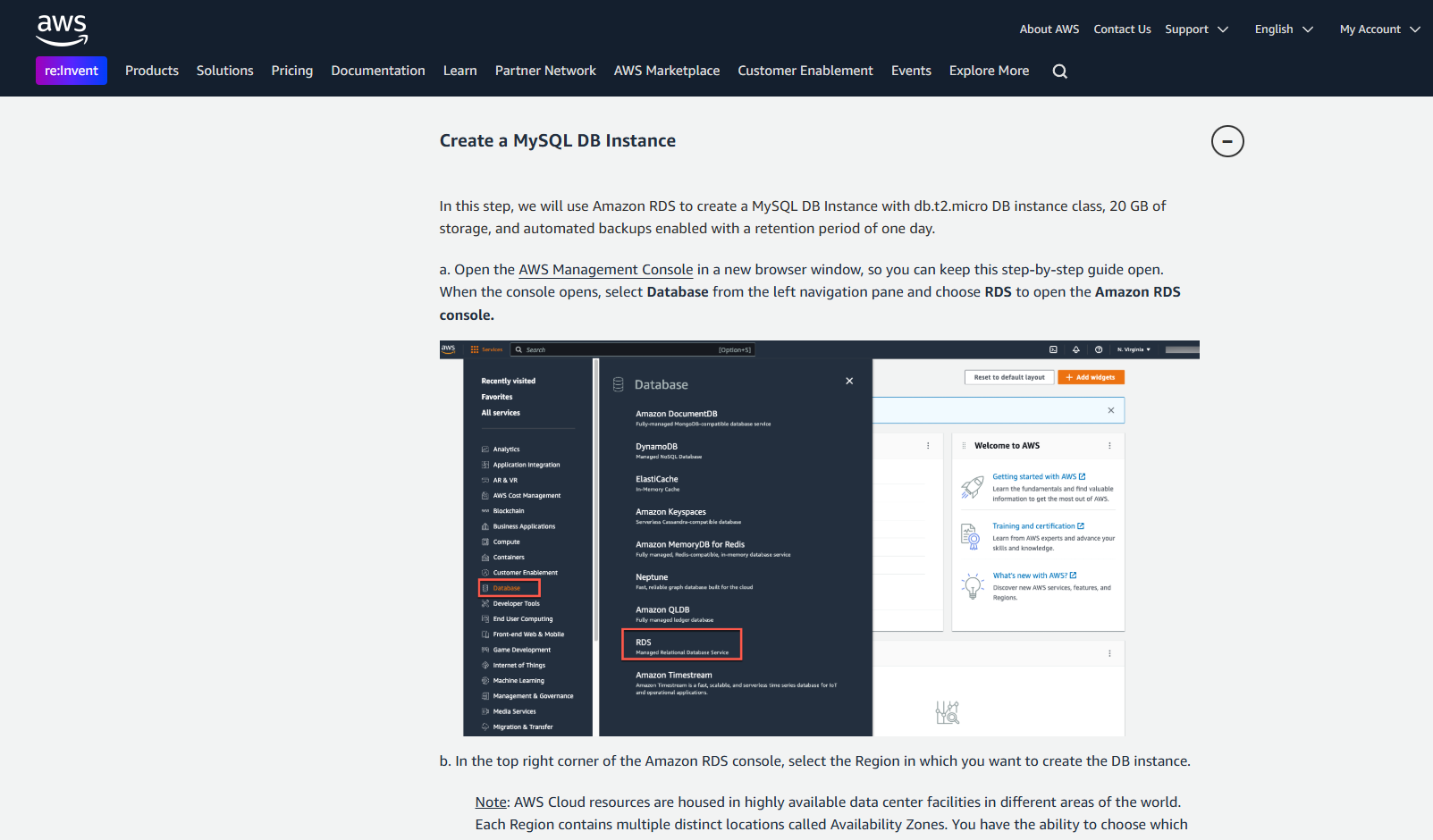The image size is (1433, 840).
Task: Enlarge the RDS console tutorial screenshot
Action: click(x=820, y=538)
